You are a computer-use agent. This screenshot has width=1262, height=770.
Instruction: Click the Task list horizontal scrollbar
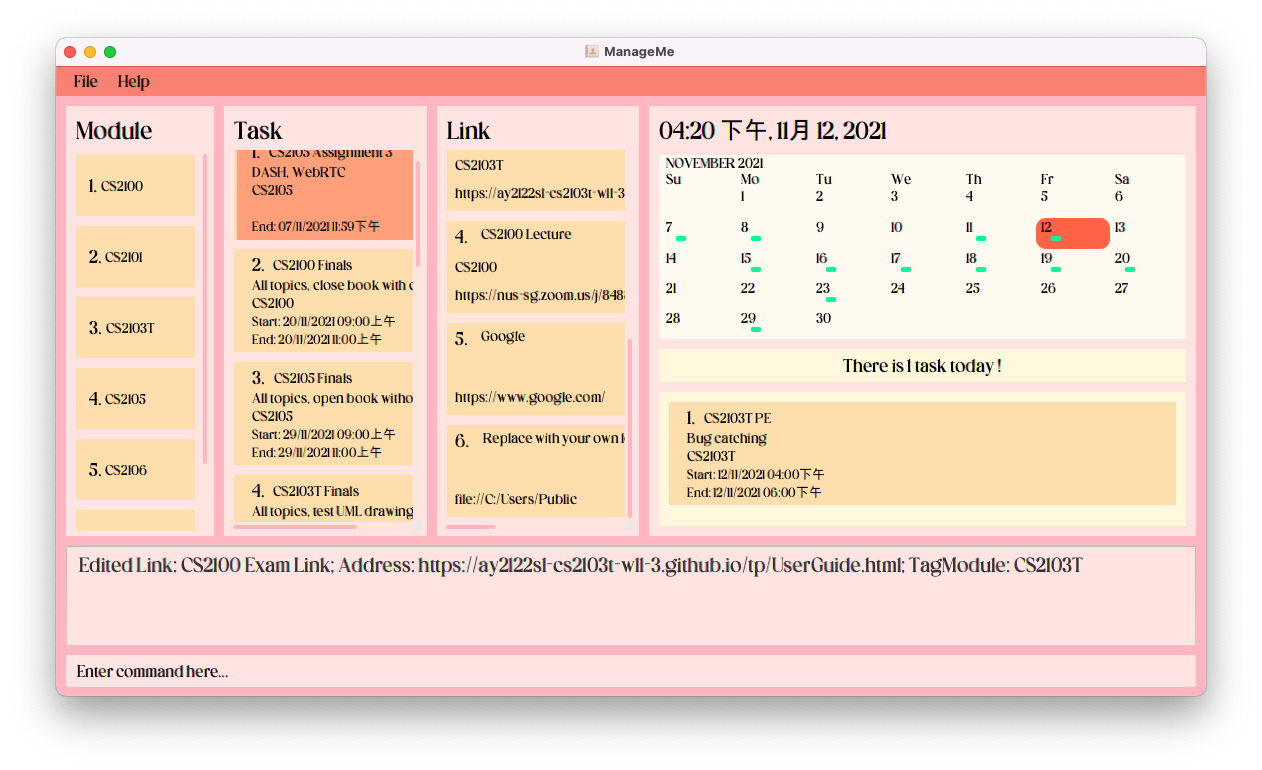click(295, 527)
